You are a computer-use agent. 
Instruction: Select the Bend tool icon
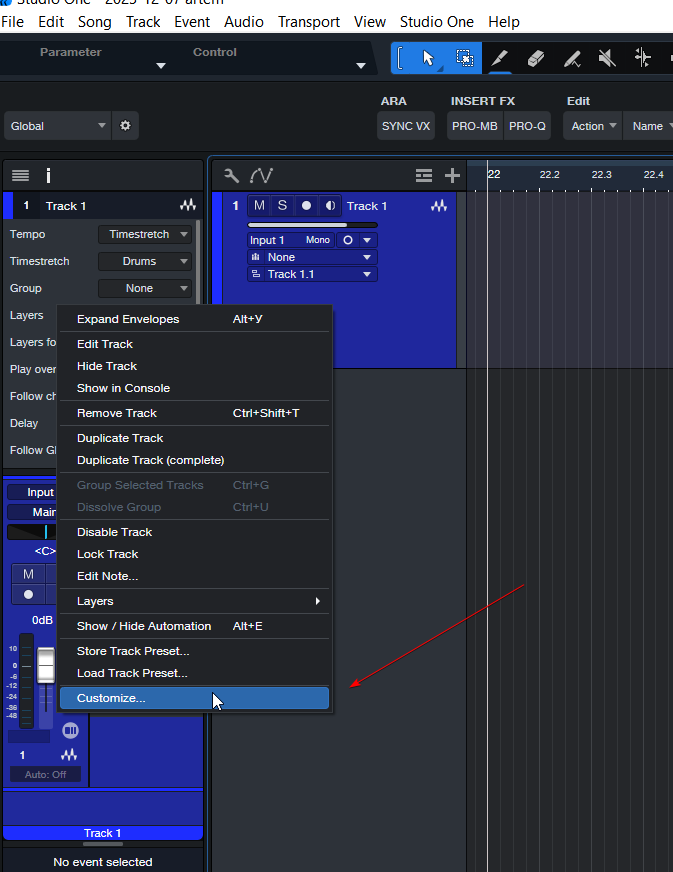[642, 58]
